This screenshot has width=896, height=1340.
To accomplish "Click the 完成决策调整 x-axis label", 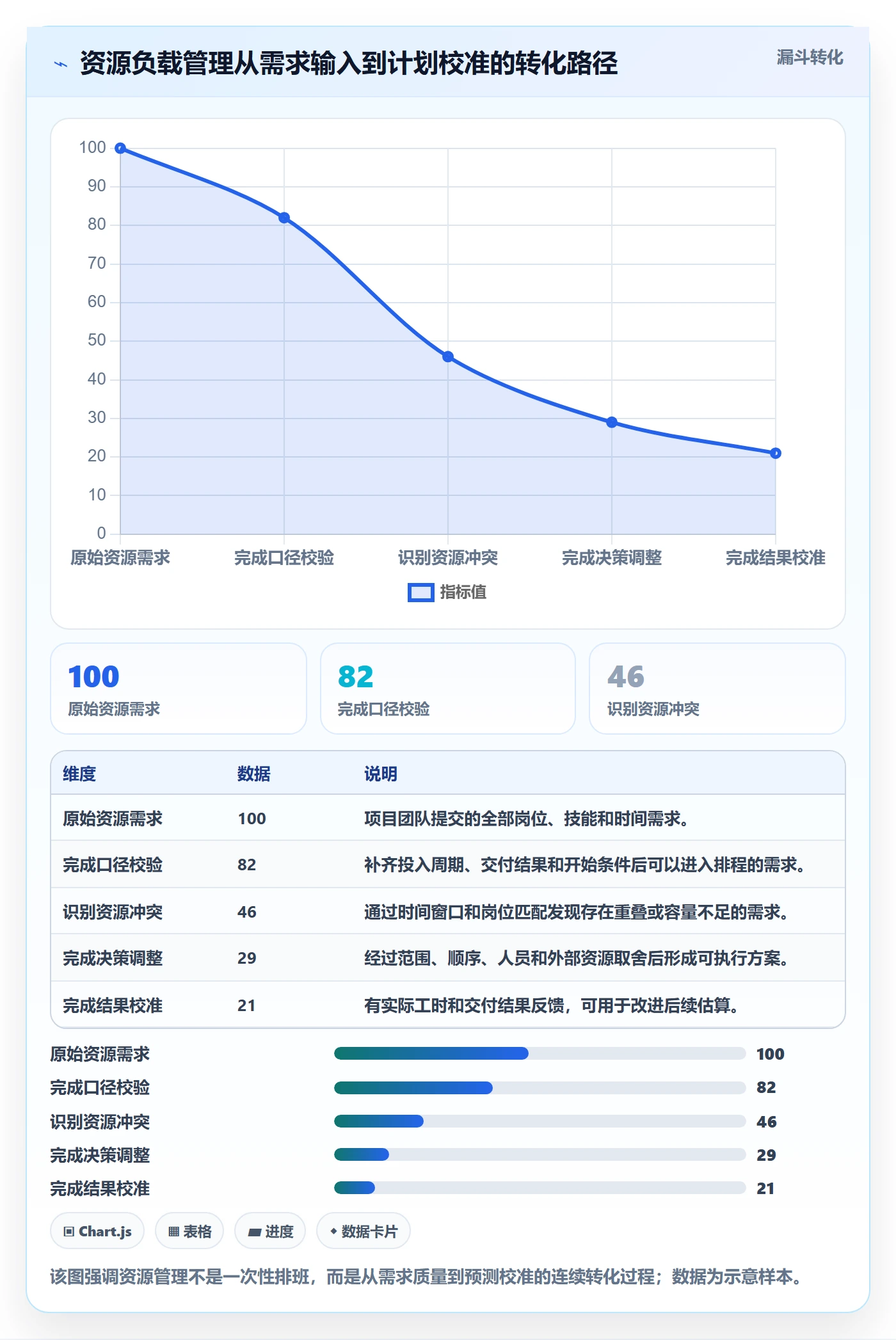I will click(612, 557).
